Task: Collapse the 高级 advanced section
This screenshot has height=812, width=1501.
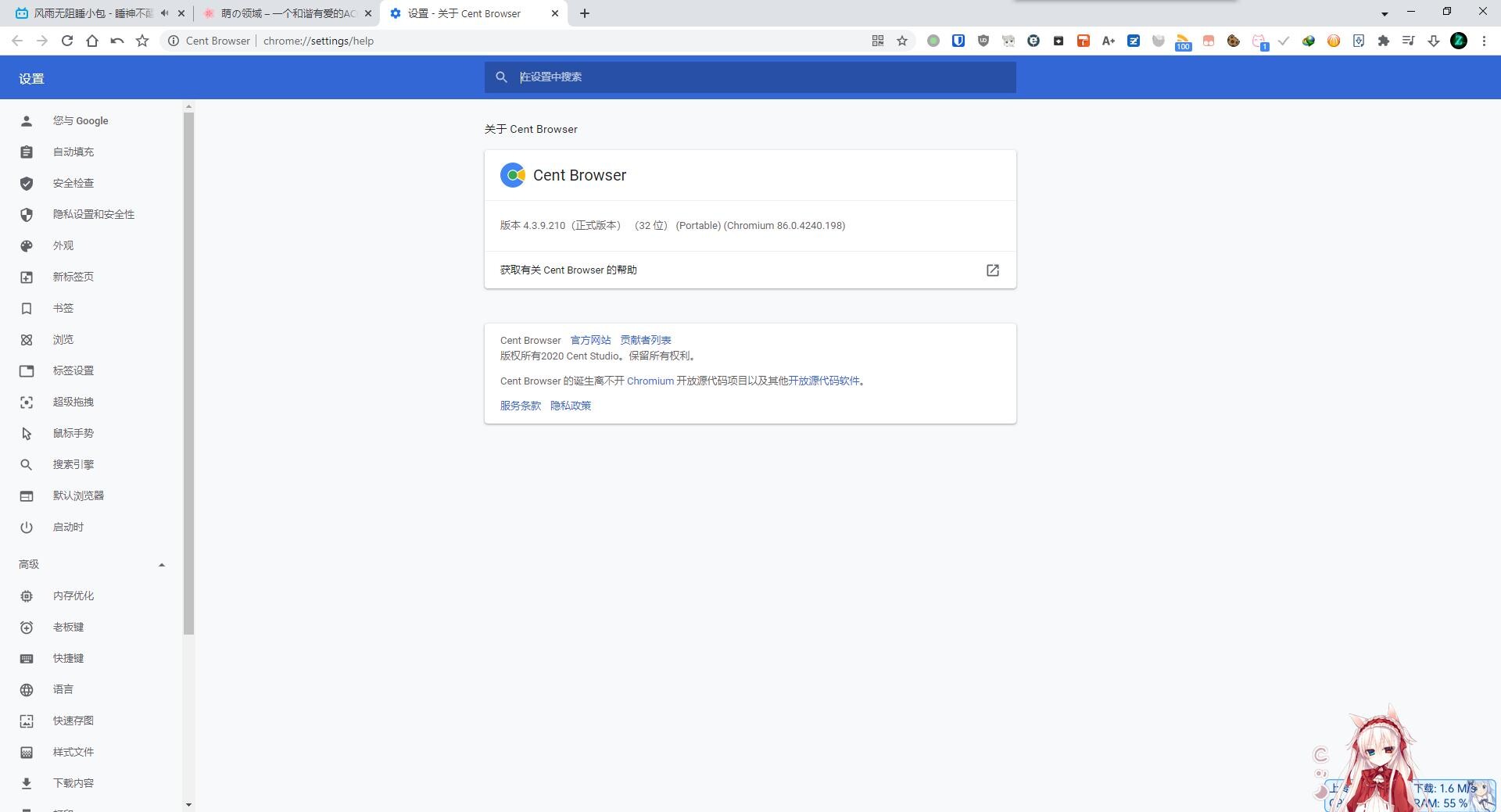Action: pyautogui.click(x=162, y=564)
